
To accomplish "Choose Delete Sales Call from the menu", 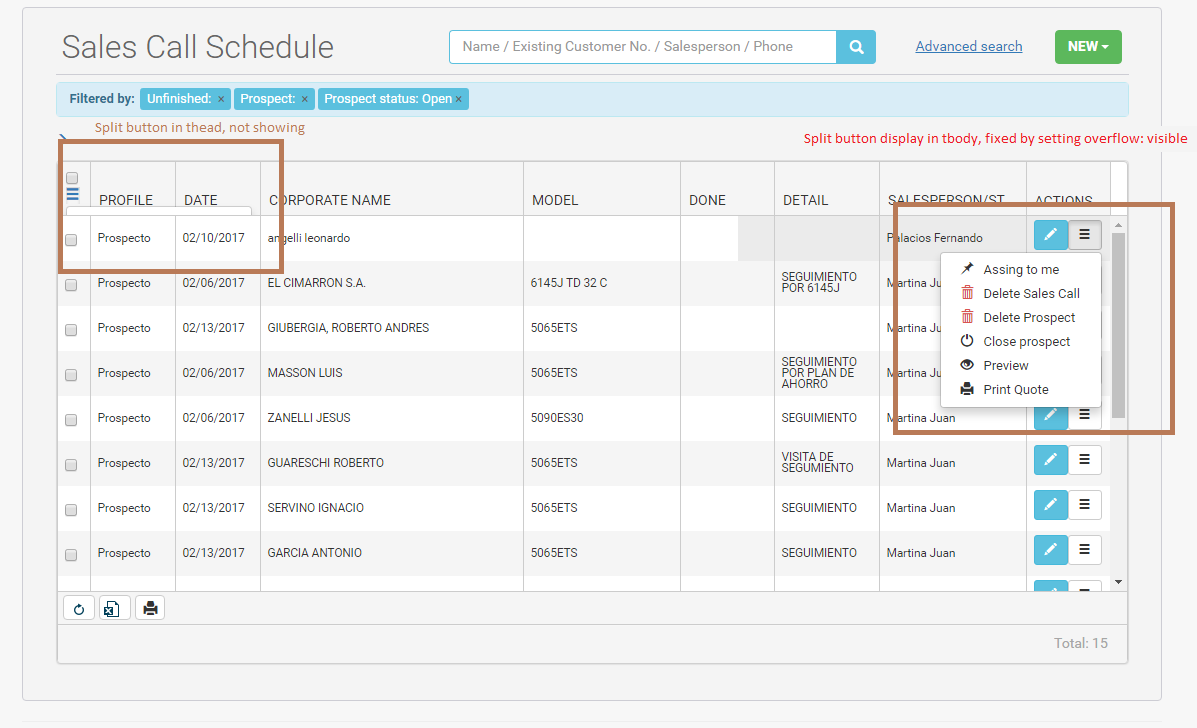I will (x=1021, y=293).
